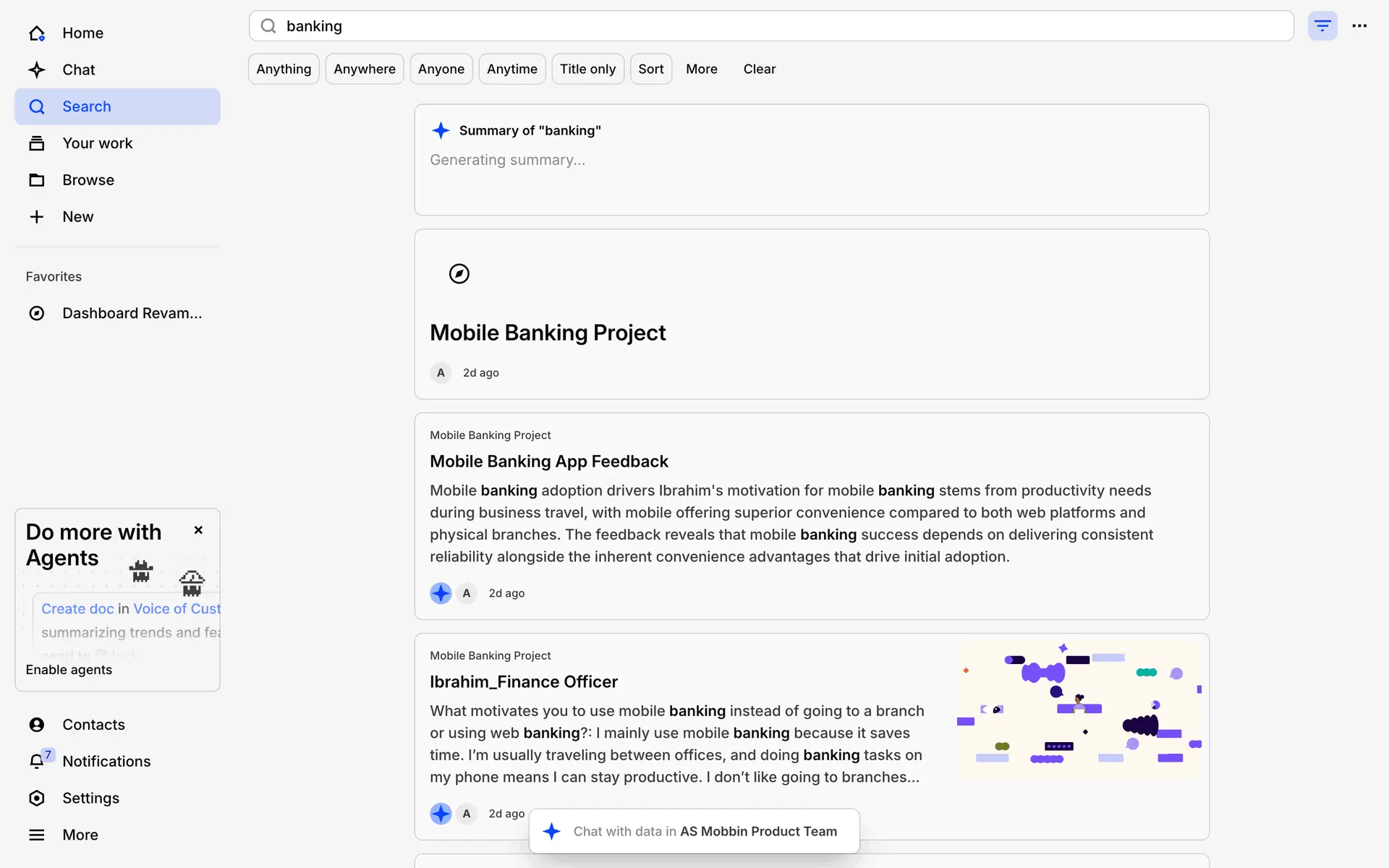
Task: Click the Chat sparkle icon in sidebar
Action: click(x=37, y=69)
